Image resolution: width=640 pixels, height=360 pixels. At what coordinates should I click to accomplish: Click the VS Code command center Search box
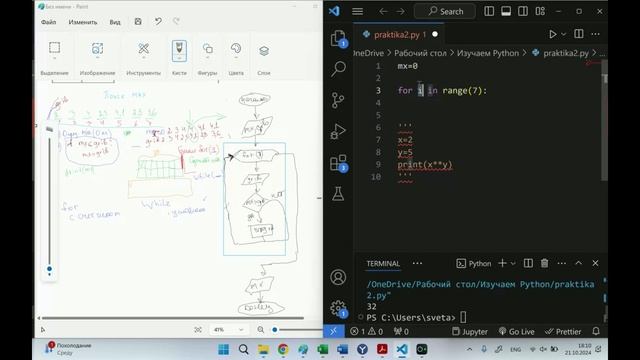coord(445,11)
